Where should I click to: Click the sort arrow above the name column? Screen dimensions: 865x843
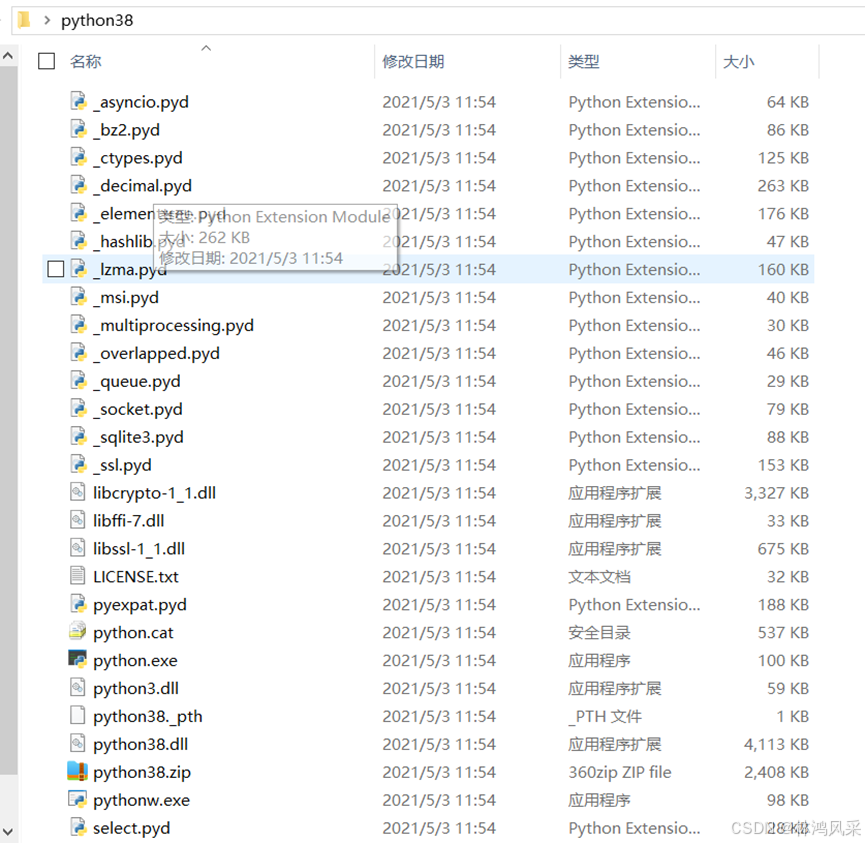click(x=206, y=48)
